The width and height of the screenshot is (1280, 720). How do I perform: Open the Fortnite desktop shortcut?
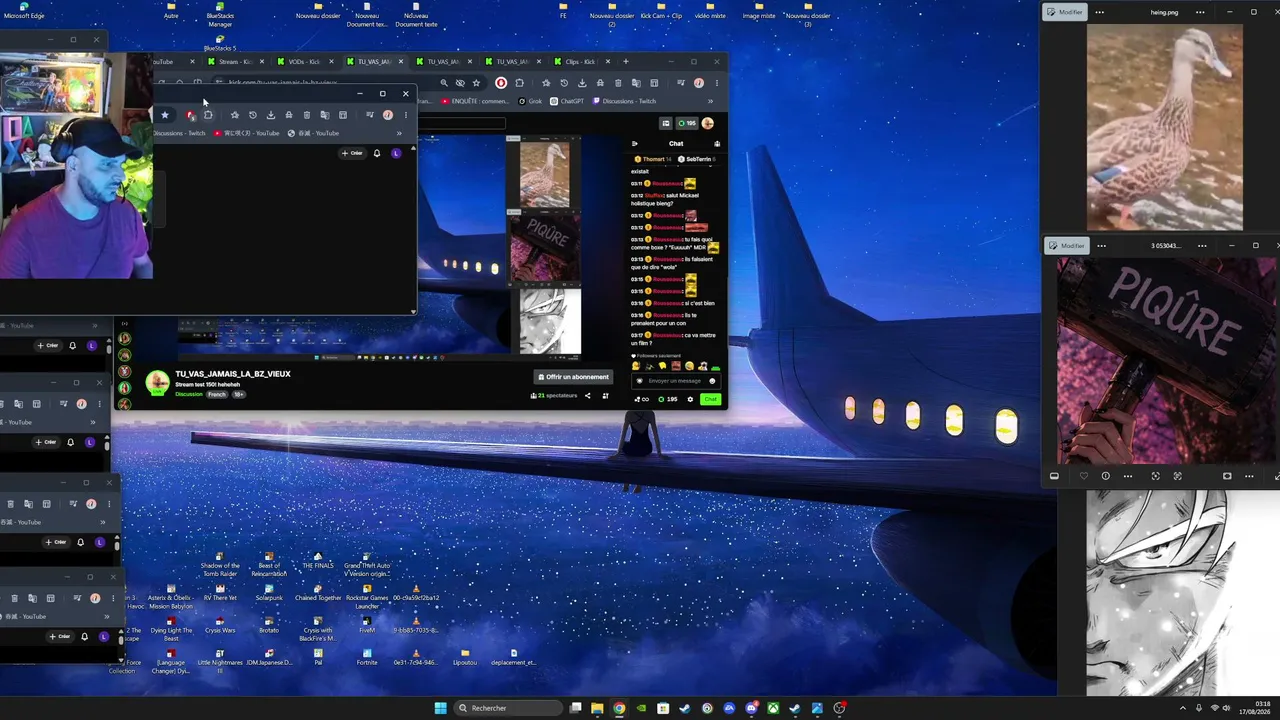pyautogui.click(x=367, y=656)
